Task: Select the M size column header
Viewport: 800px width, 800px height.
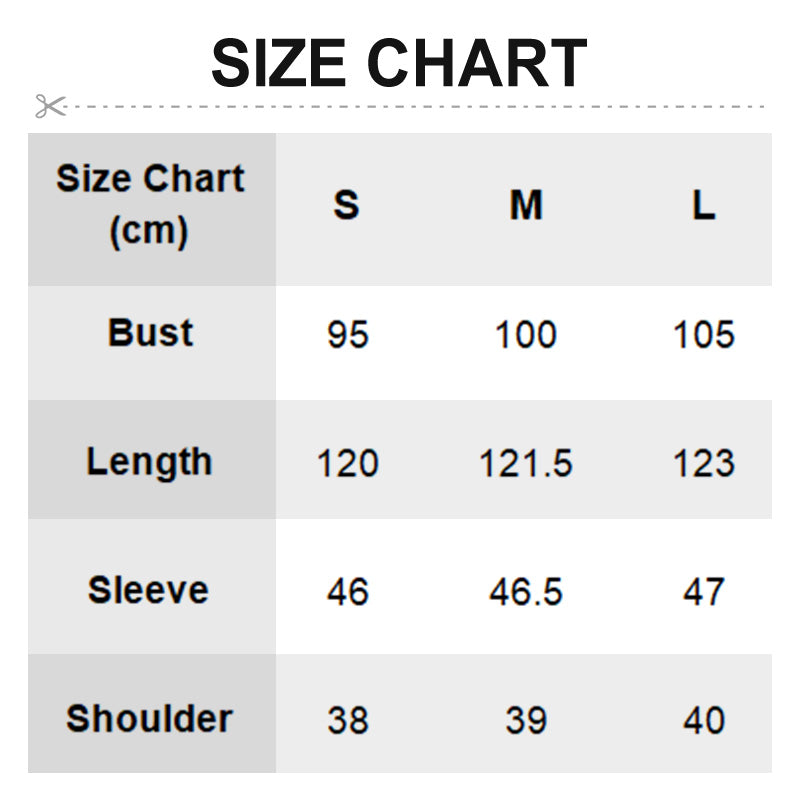Action: click(526, 205)
